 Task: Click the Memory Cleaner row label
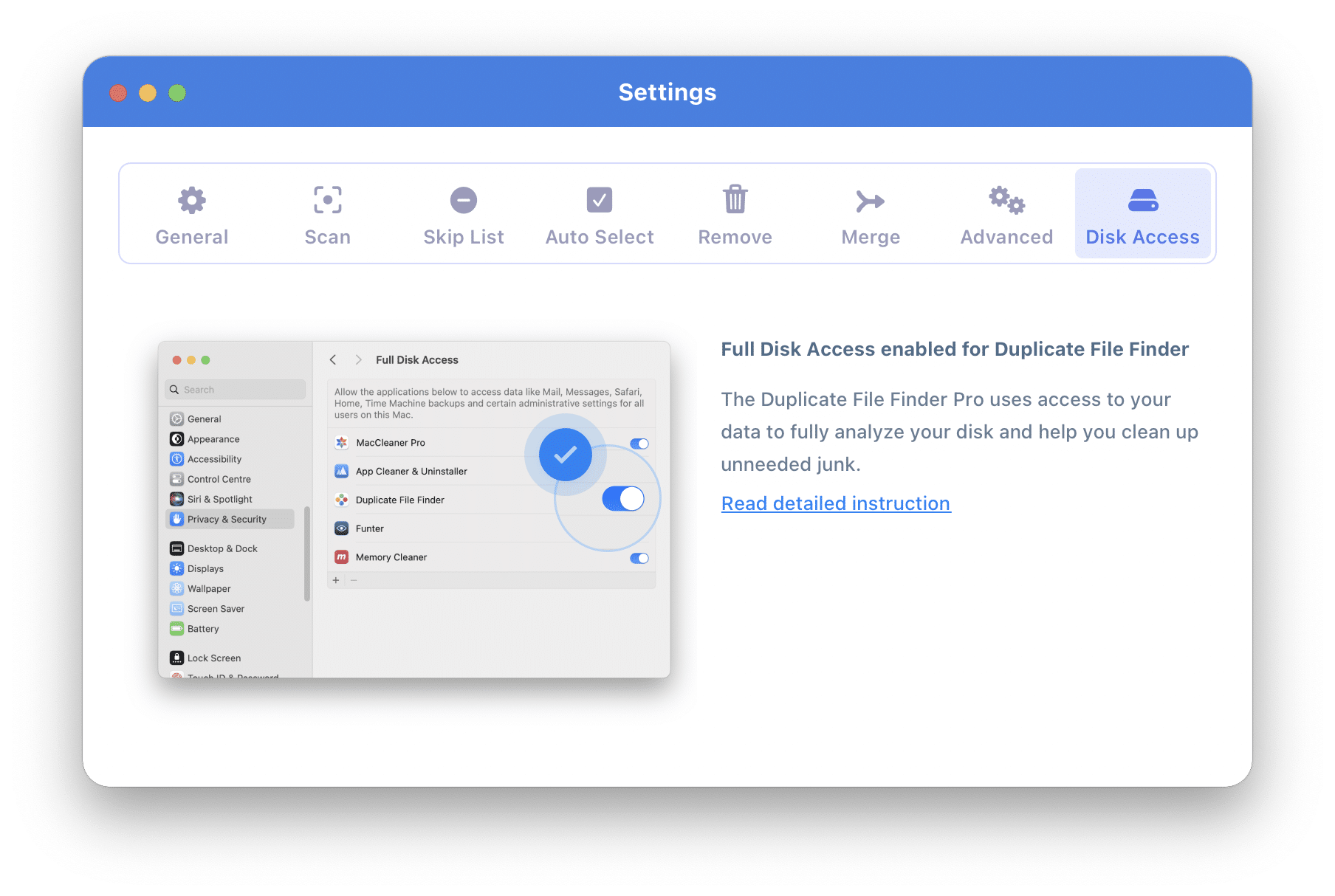coord(391,557)
